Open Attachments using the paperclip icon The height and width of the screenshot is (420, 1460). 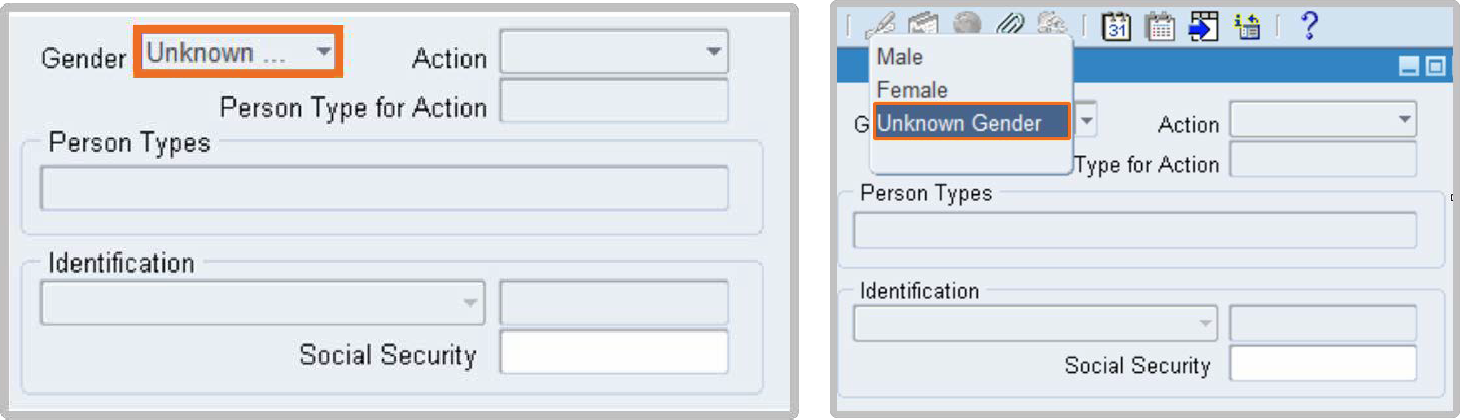tap(1010, 25)
